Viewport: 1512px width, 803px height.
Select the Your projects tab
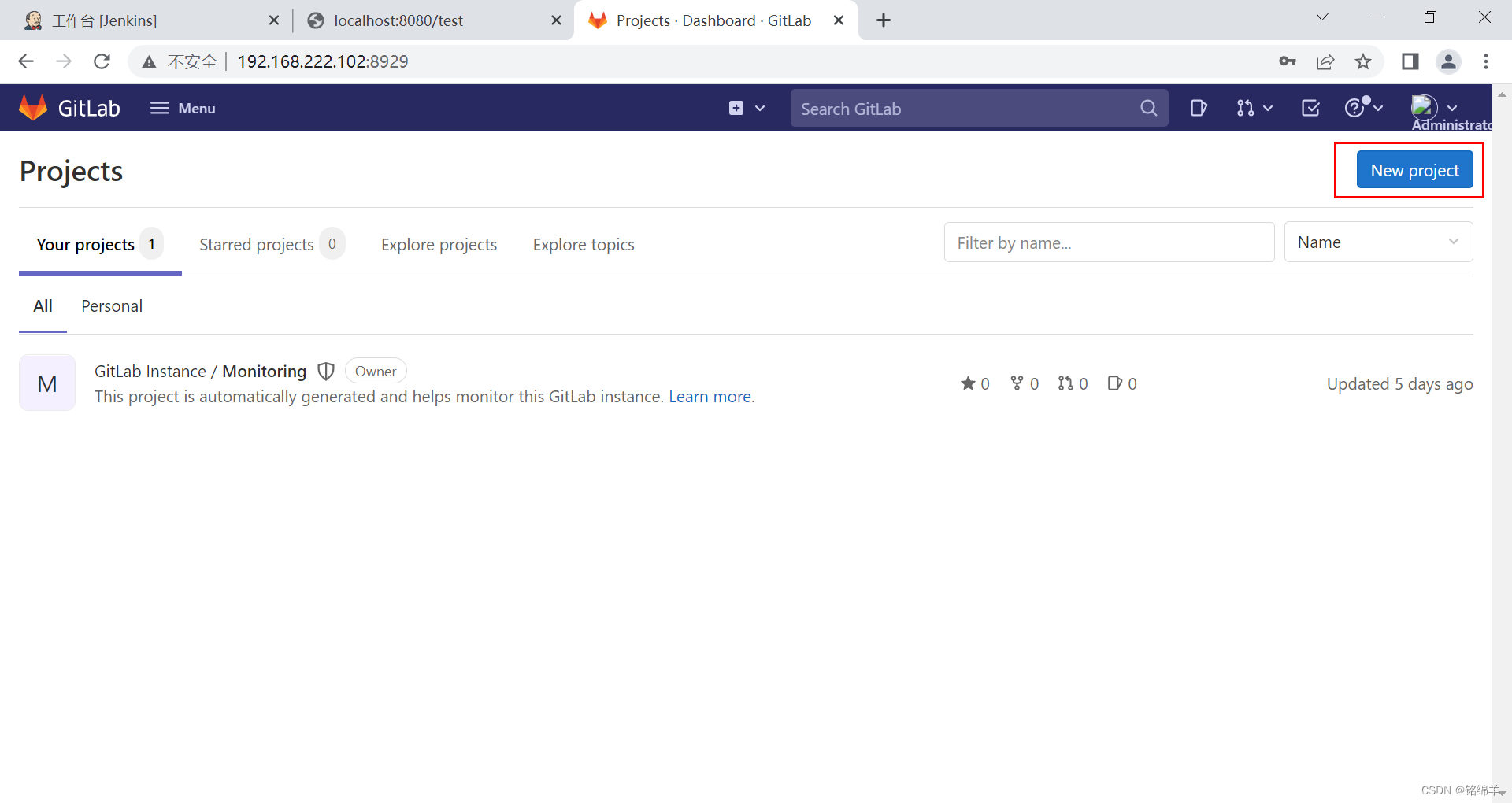(x=100, y=245)
